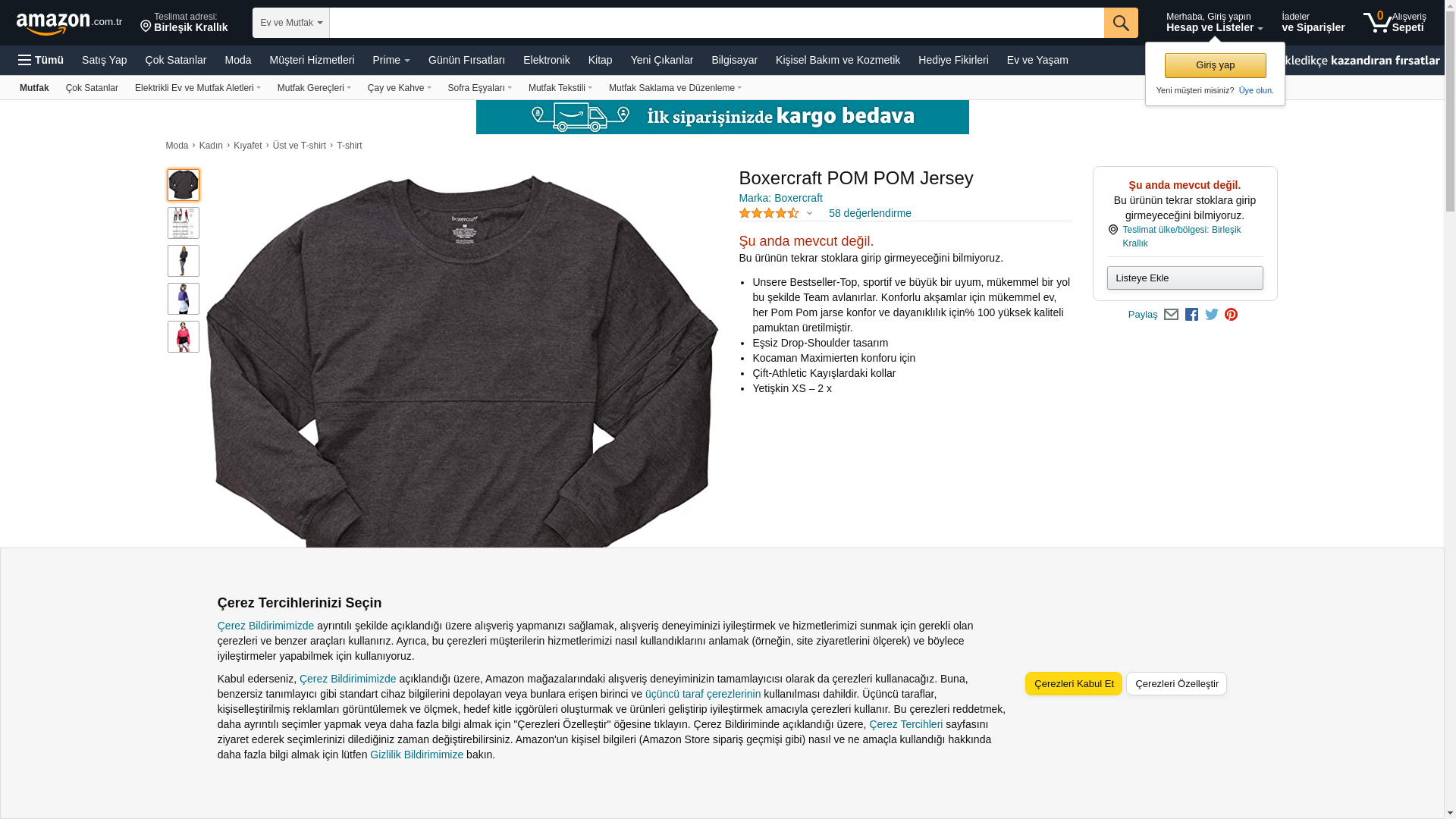Open the Moda navigation item
Viewport: 1456px width, 819px height.
(238, 60)
